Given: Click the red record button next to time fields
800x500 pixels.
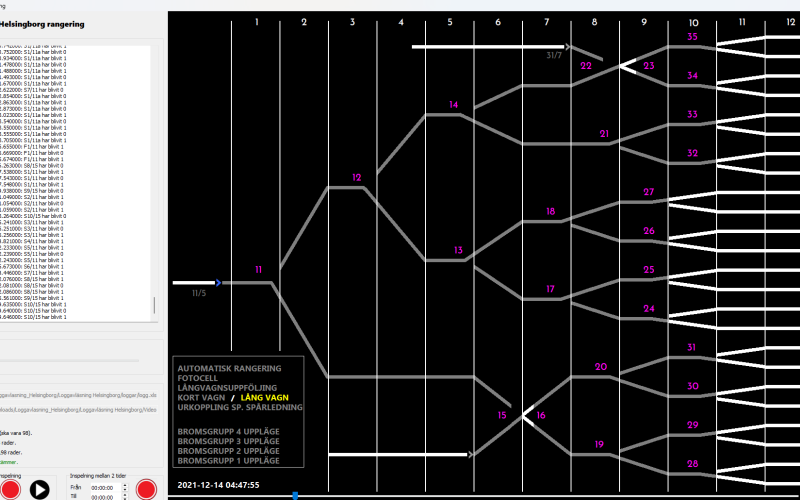Looking at the screenshot, I should pyautogui.click(x=146, y=489).
